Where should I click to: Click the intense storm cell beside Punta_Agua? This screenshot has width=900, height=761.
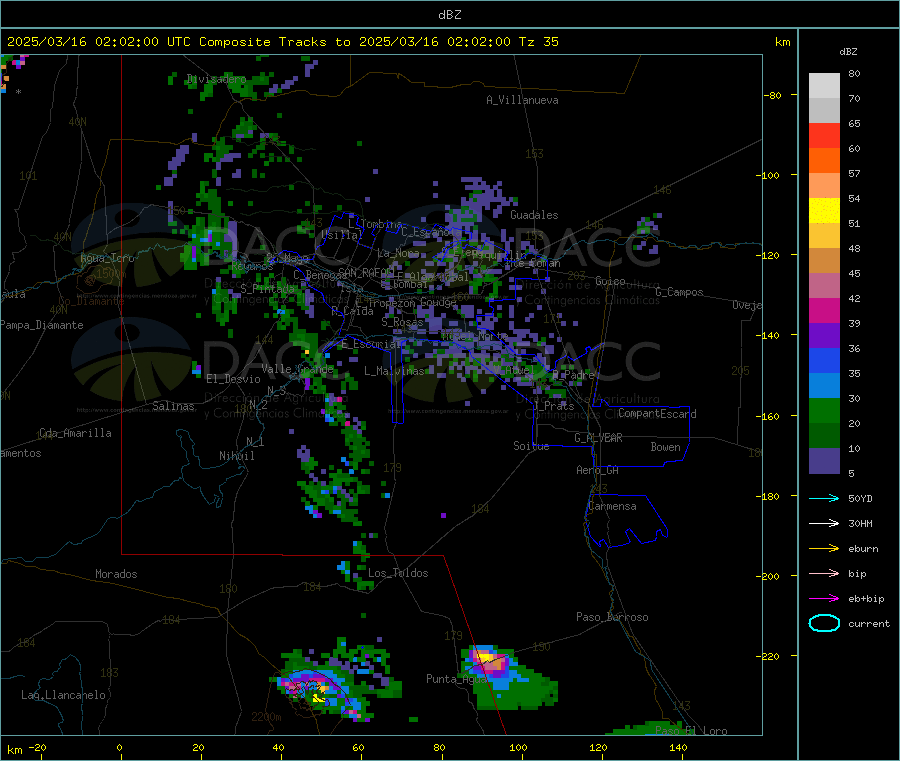(x=488, y=659)
